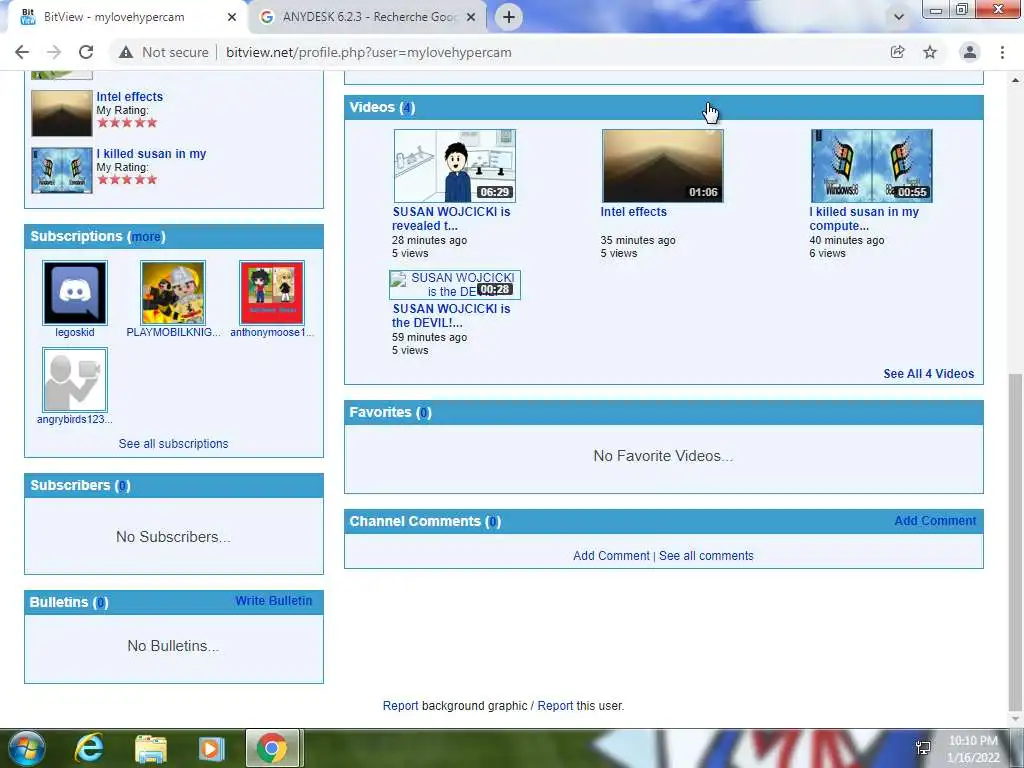Click the 28 minutes ago text

(x=429, y=240)
